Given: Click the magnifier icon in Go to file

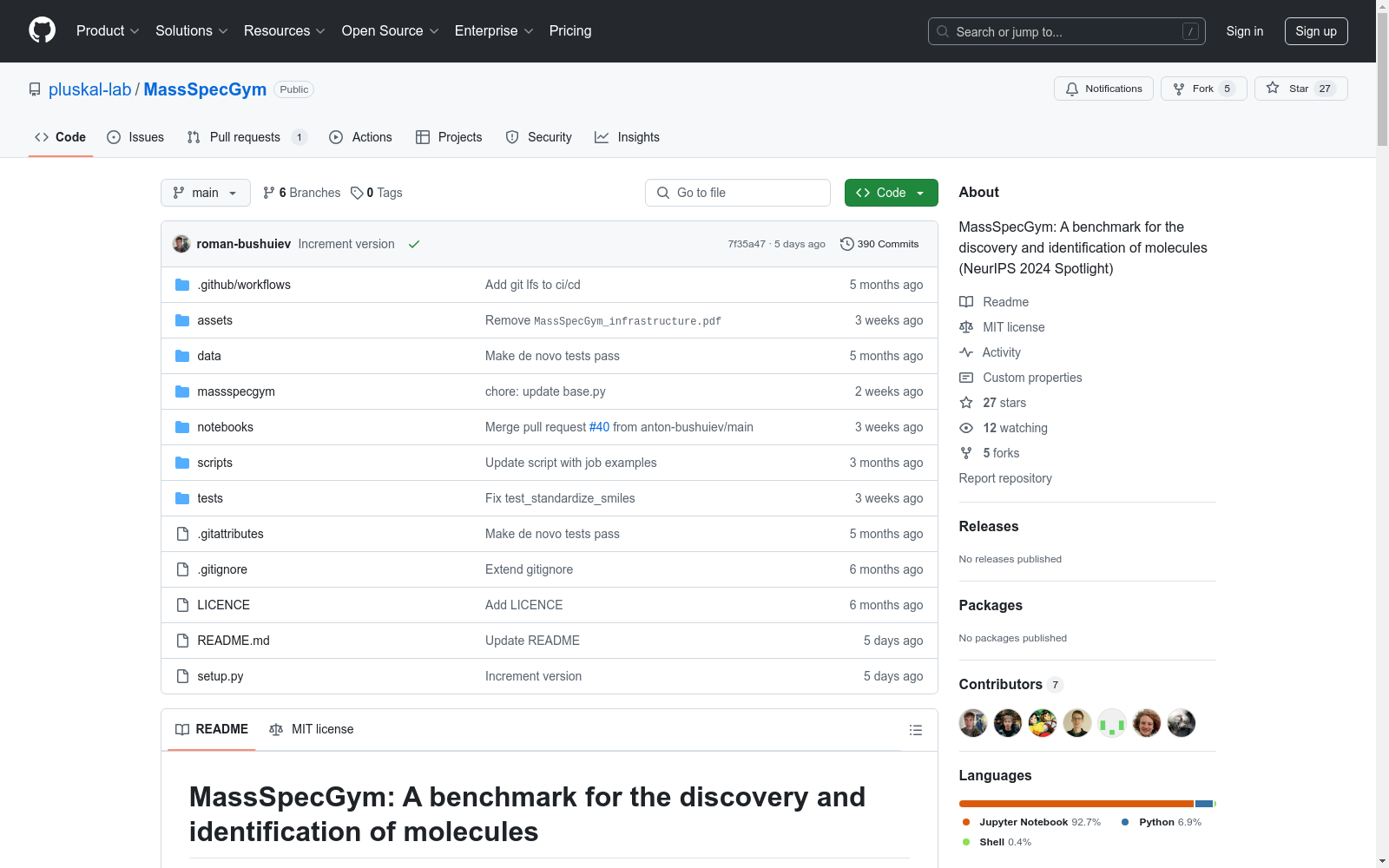Looking at the screenshot, I should 663,193.
